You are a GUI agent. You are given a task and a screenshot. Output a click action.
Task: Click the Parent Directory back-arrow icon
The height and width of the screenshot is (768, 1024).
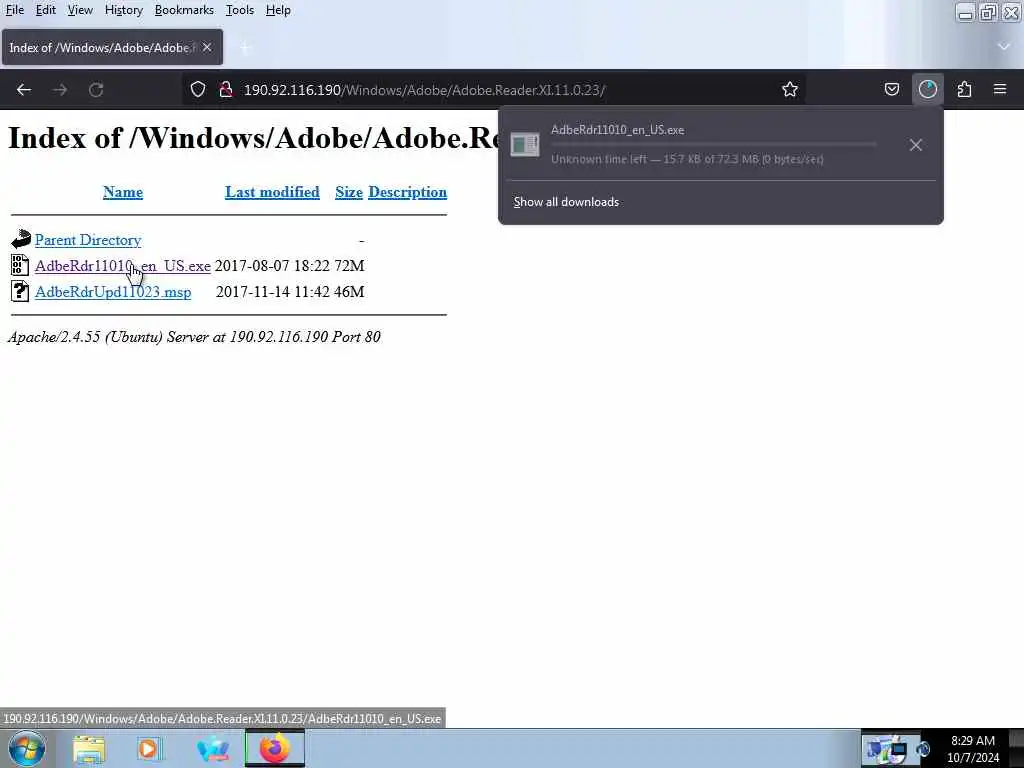click(20, 239)
